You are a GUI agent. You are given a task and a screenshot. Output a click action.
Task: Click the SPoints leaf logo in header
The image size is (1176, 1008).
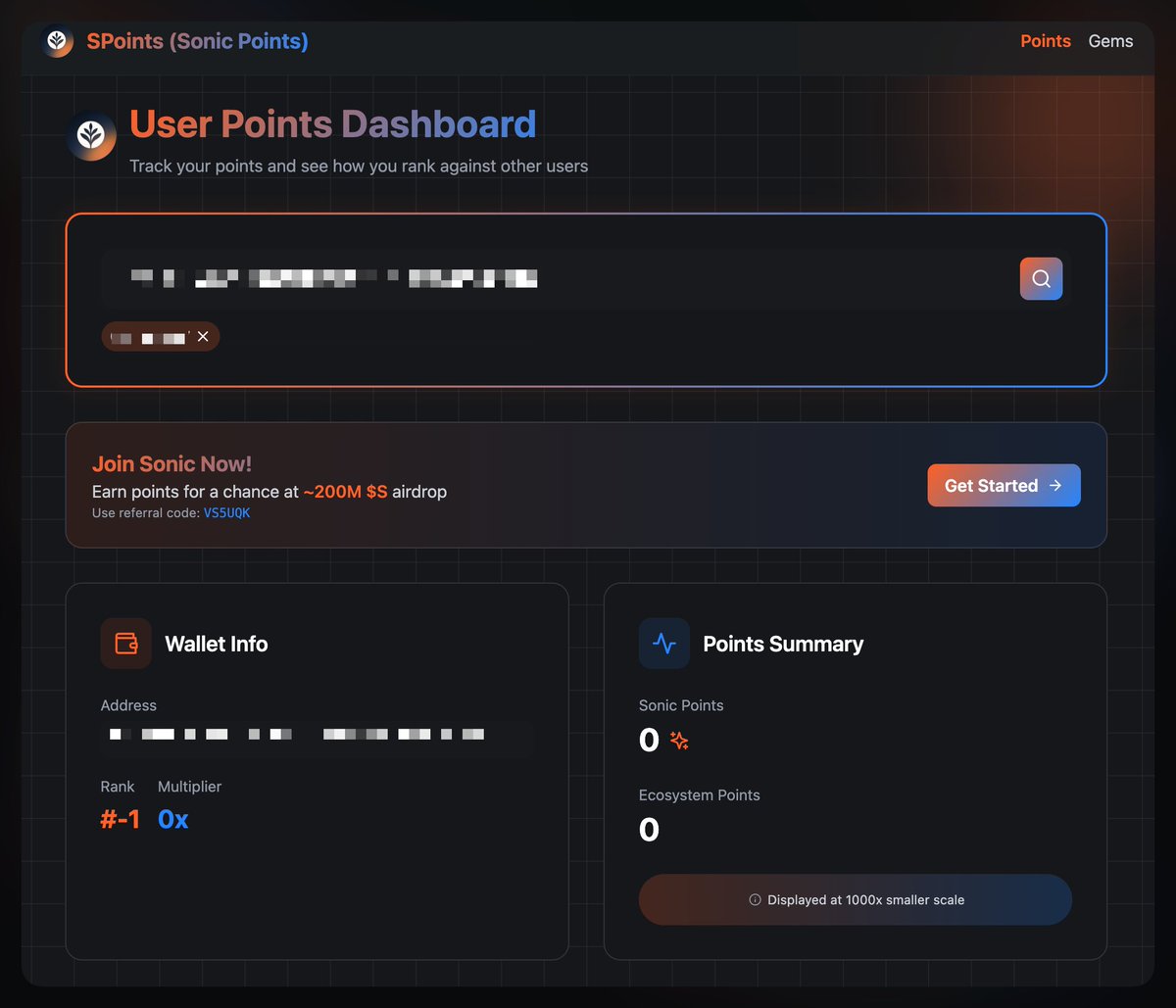(x=57, y=41)
